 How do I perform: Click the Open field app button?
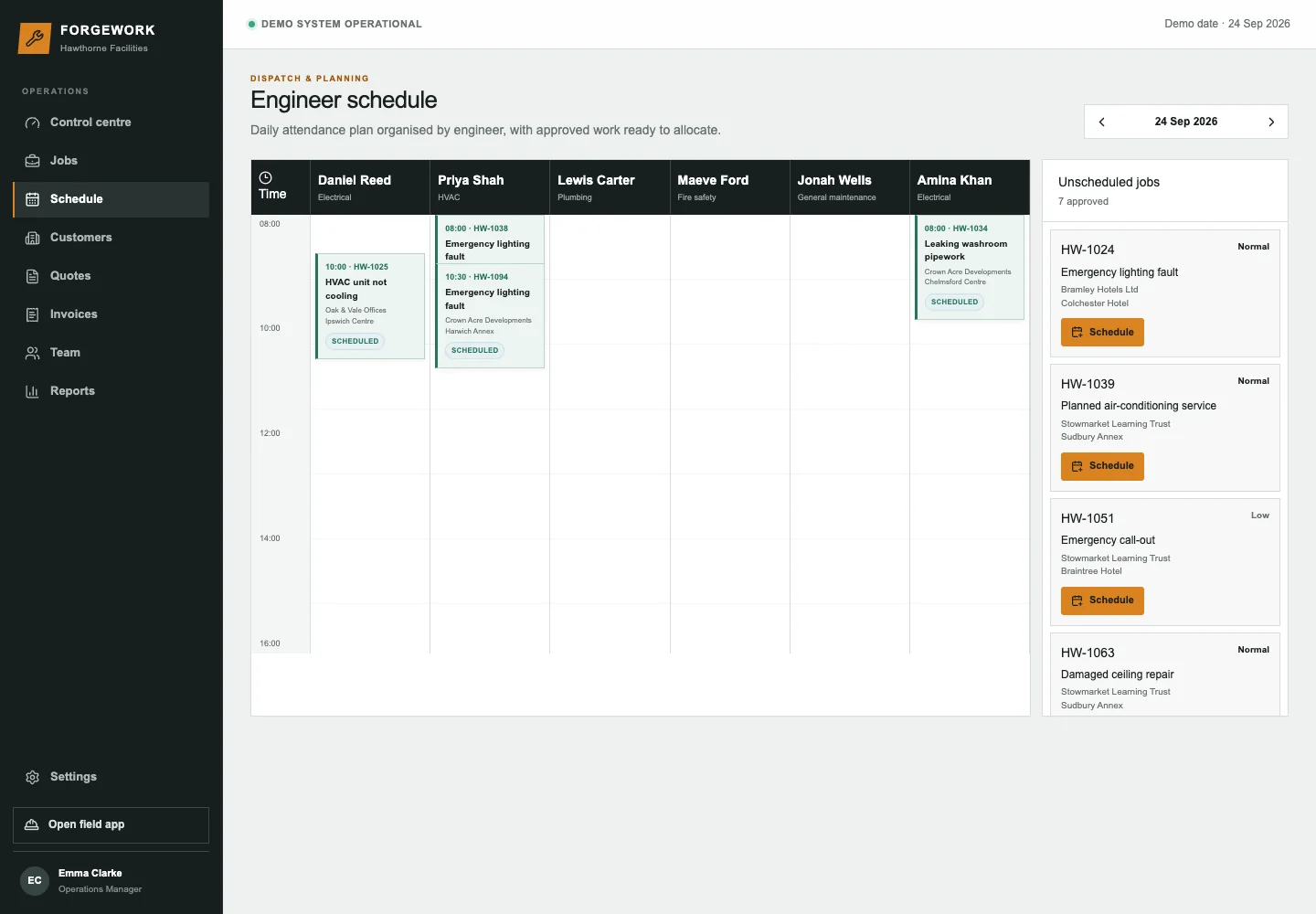[x=111, y=824]
